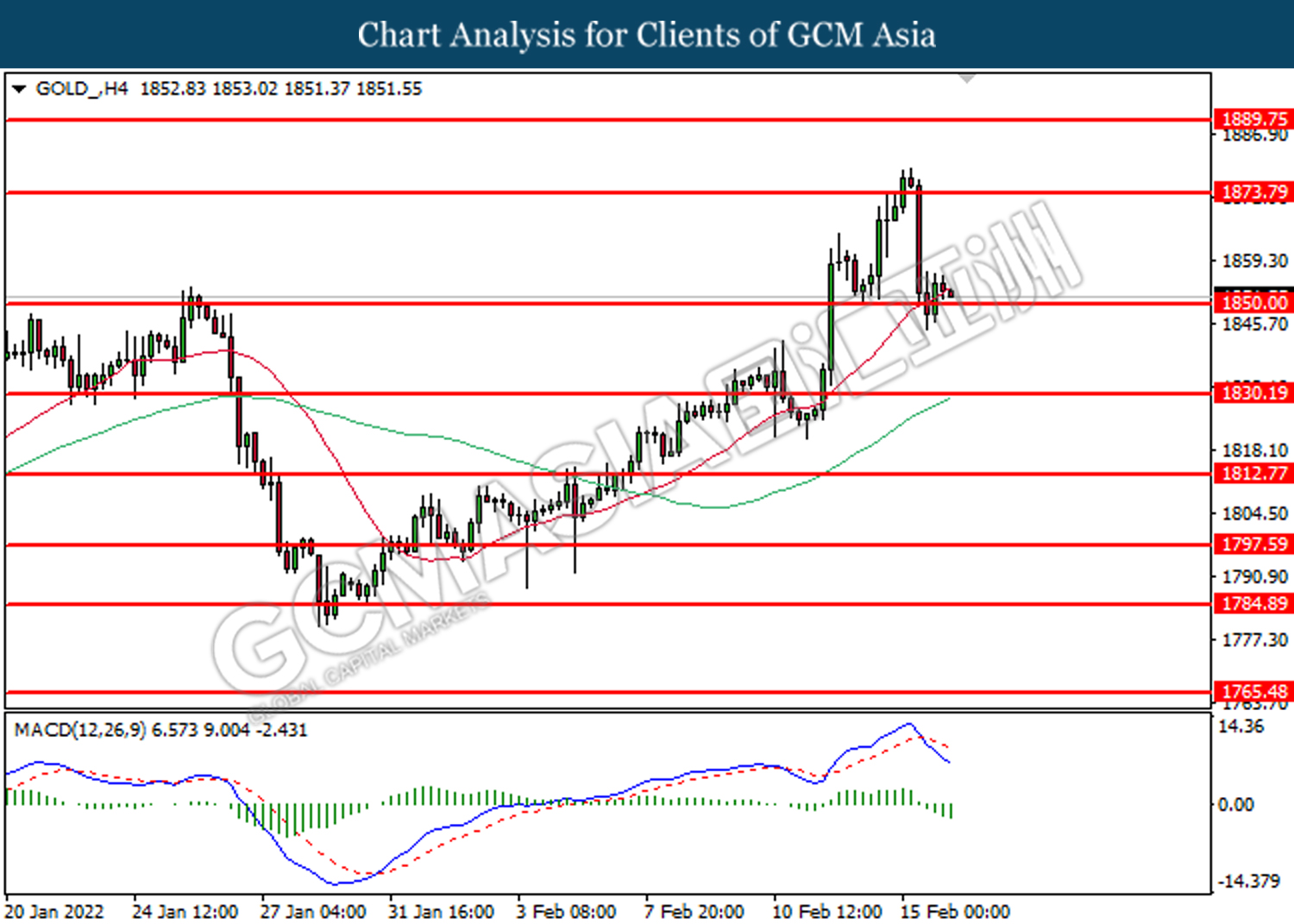Click the 15 Feb 00:00 time label

coord(955,912)
